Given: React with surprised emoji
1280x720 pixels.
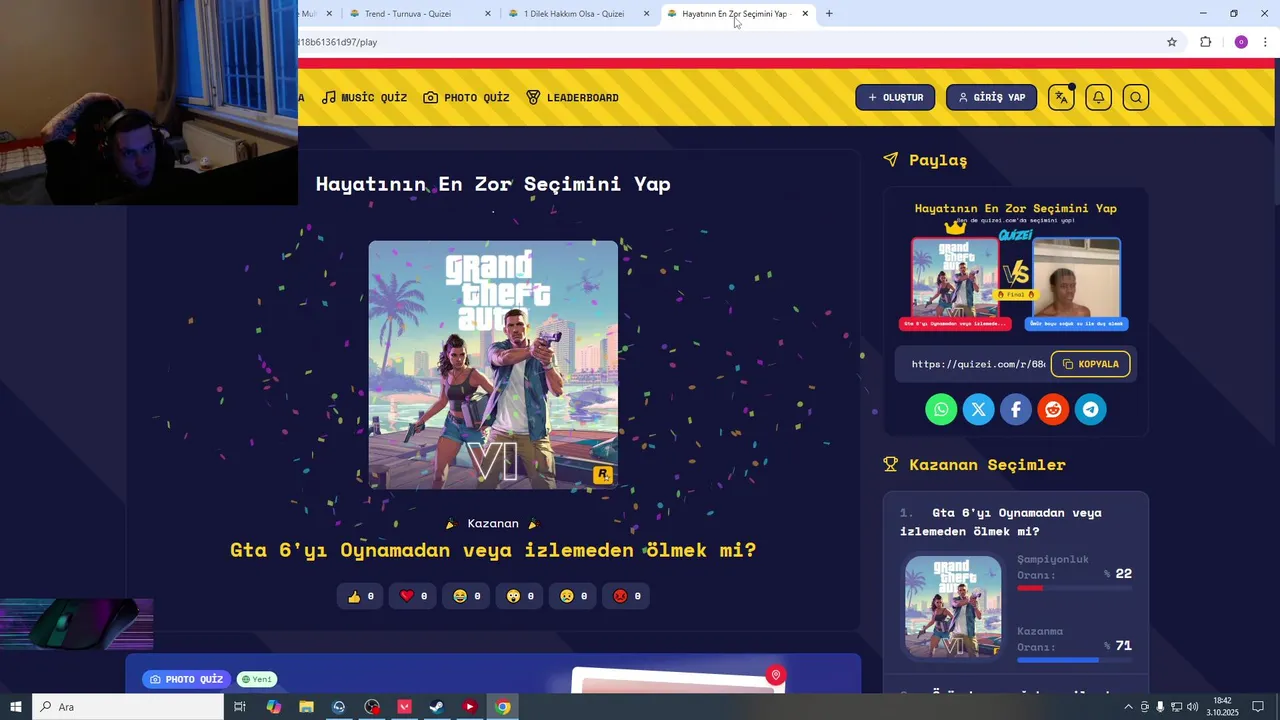Looking at the screenshot, I should [520, 596].
